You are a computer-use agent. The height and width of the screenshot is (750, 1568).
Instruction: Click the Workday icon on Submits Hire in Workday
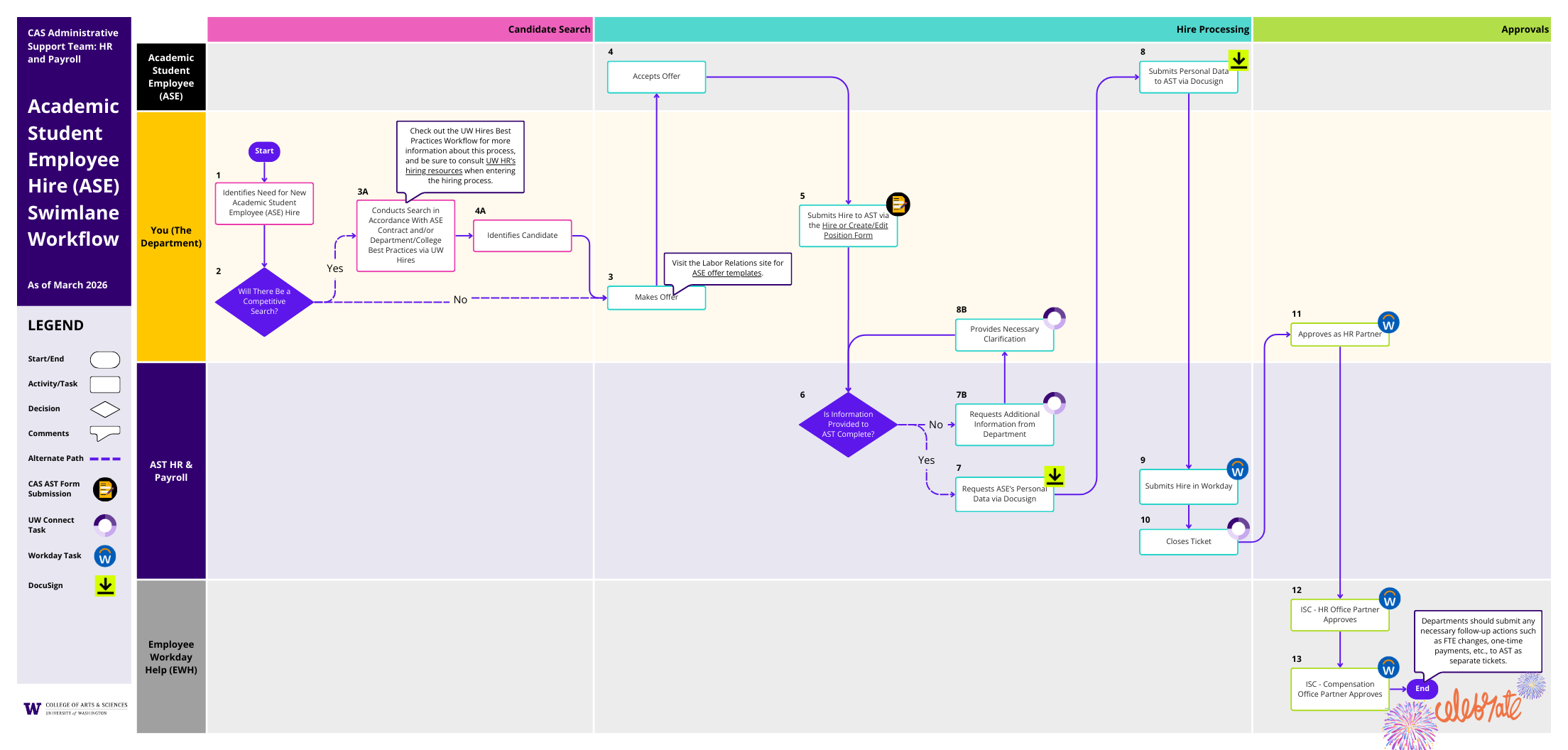pos(1237,469)
